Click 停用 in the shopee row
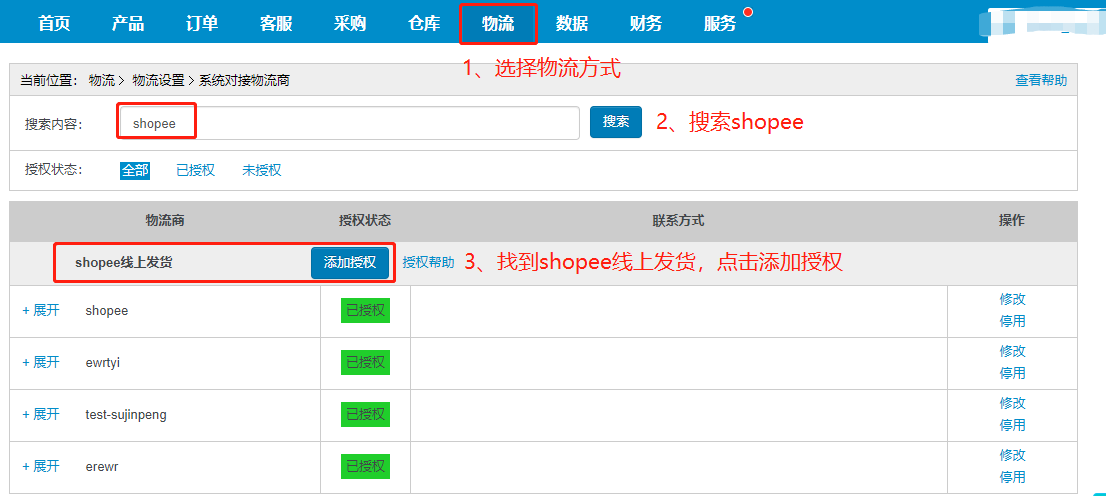 [1012, 322]
